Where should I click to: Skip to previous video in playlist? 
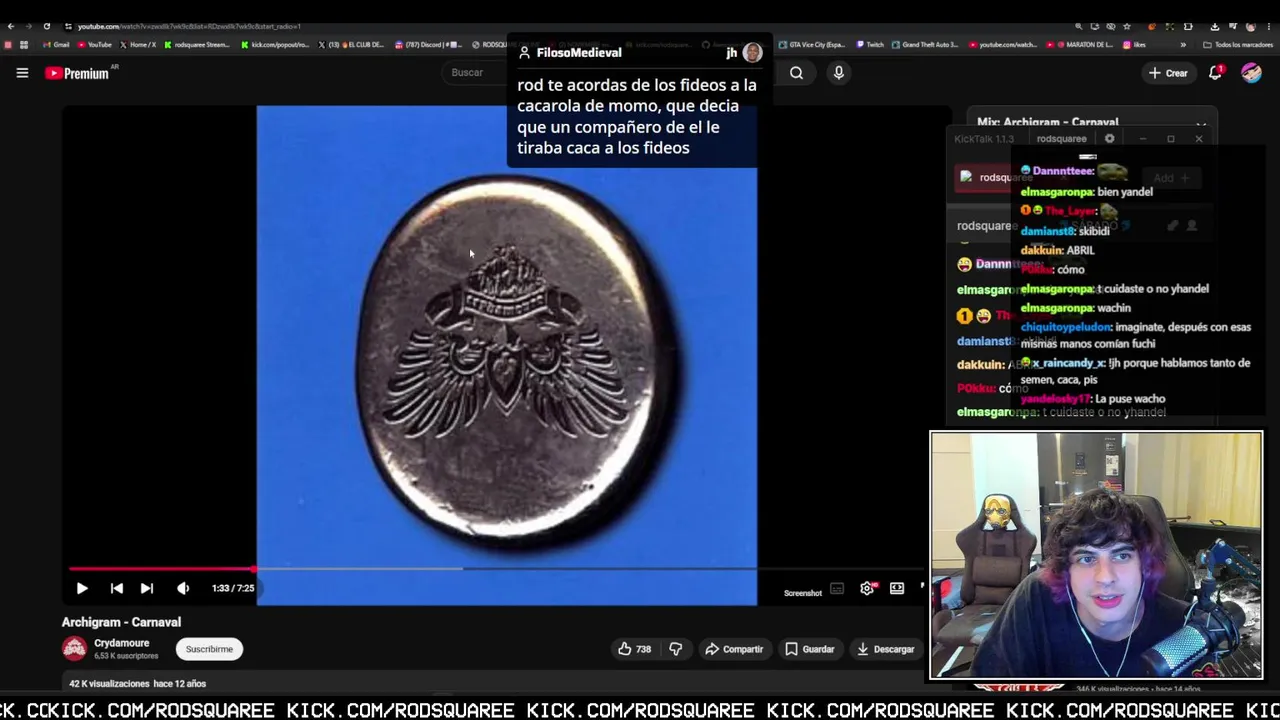pyautogui.click(x=116, y=588)
